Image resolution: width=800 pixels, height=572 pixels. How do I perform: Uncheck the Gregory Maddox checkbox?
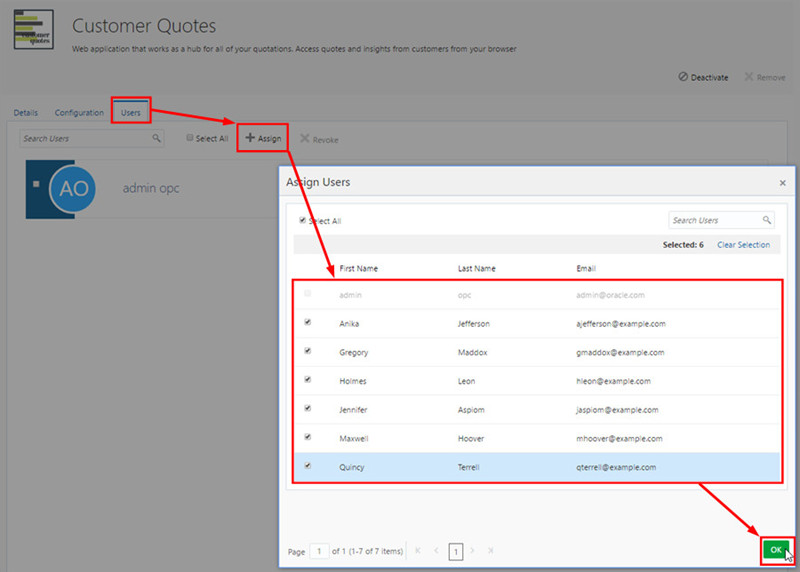pos(308,351)
